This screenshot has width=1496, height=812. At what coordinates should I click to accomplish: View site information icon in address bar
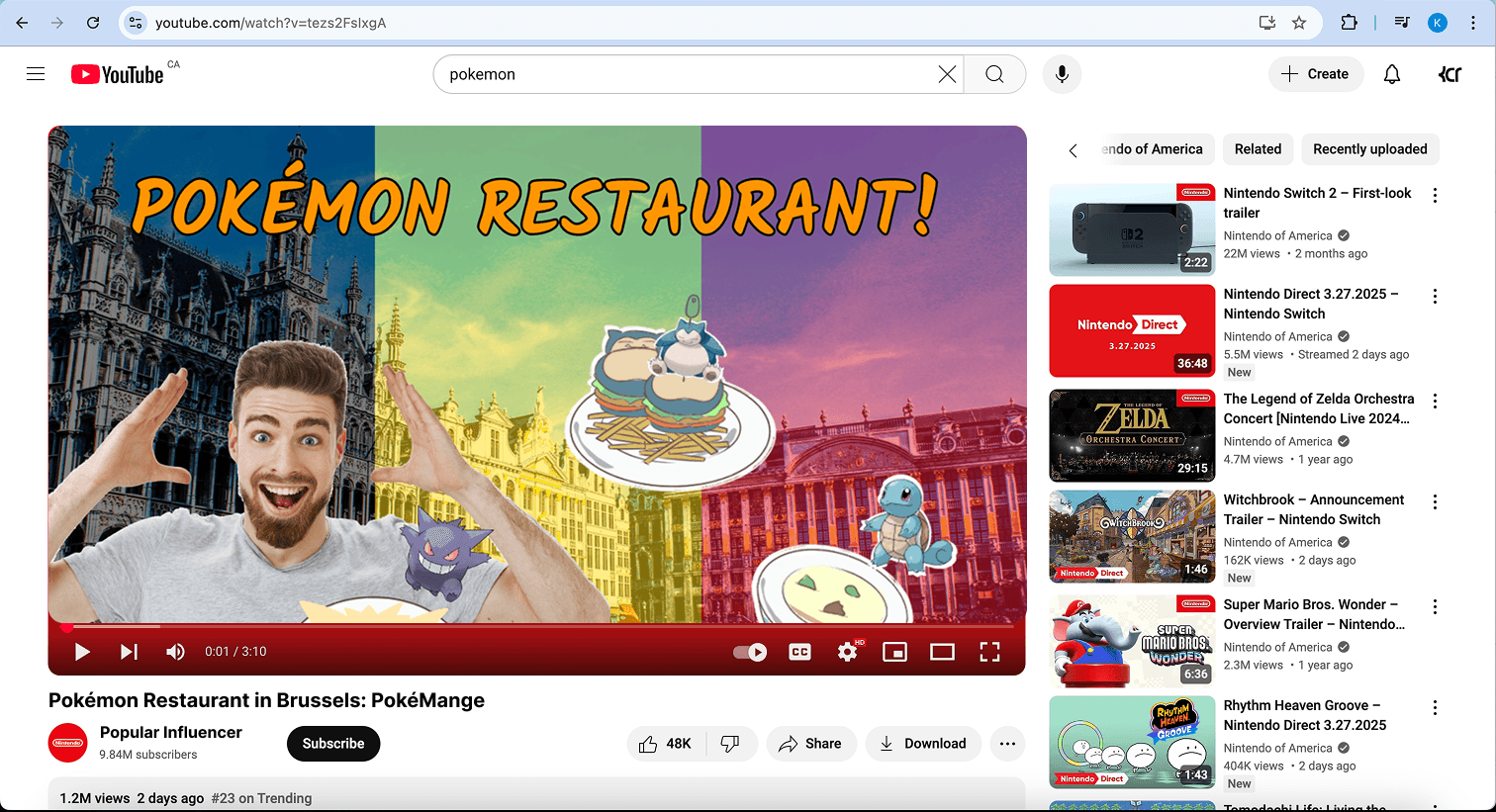(x=136, y=22)
